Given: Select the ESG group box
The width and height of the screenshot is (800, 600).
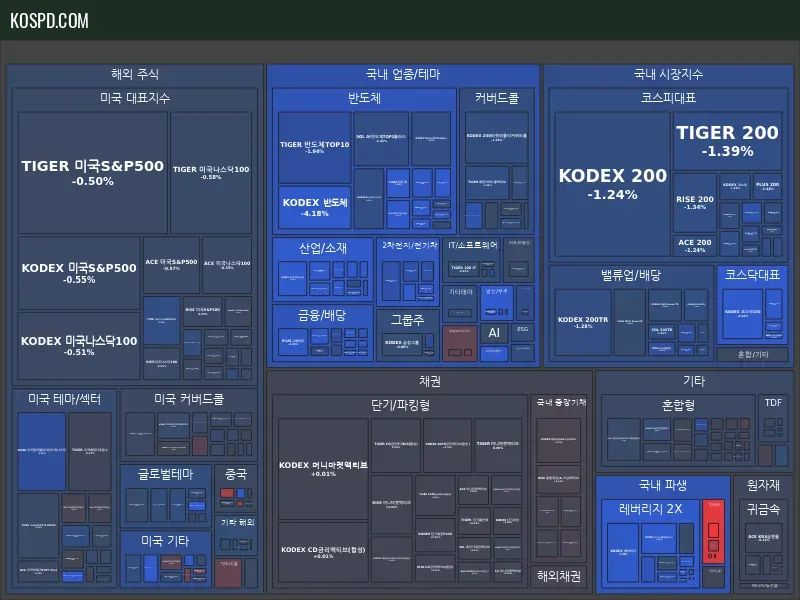Looking at the screenshot, I should pyautogui.click(x=522, y=332).
